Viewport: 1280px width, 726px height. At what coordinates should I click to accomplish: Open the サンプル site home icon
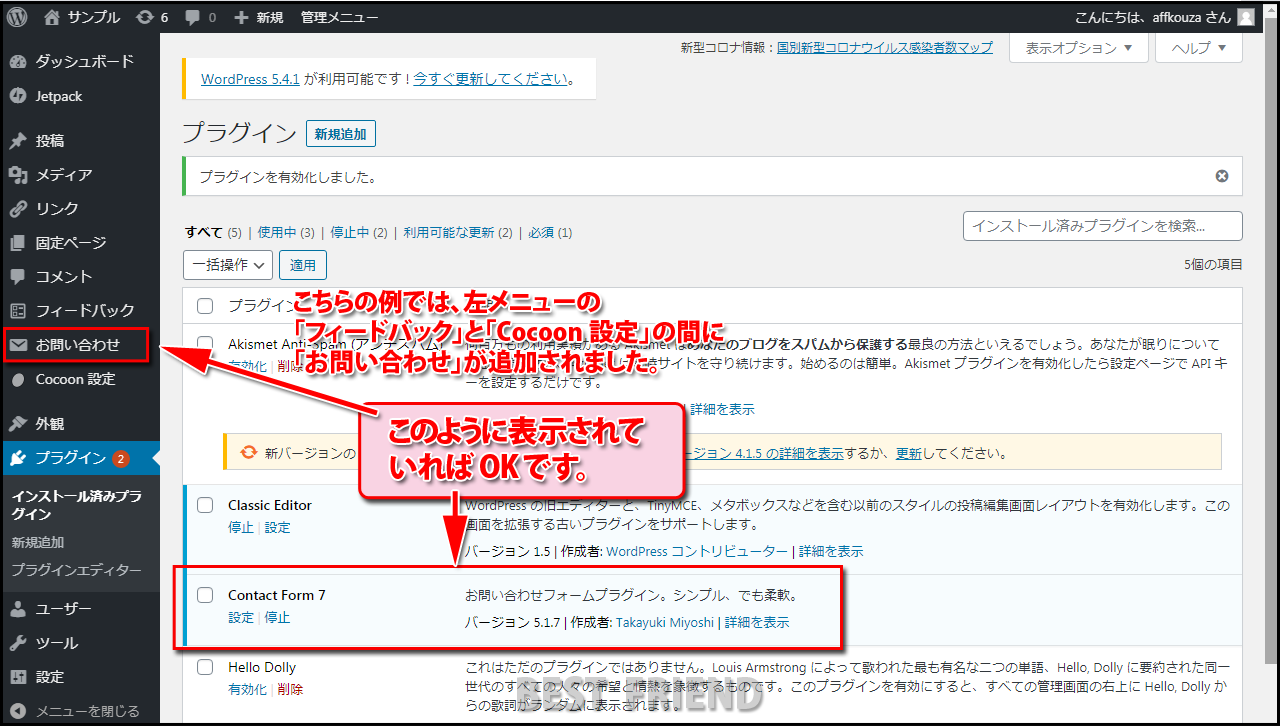tap(52, 17)
